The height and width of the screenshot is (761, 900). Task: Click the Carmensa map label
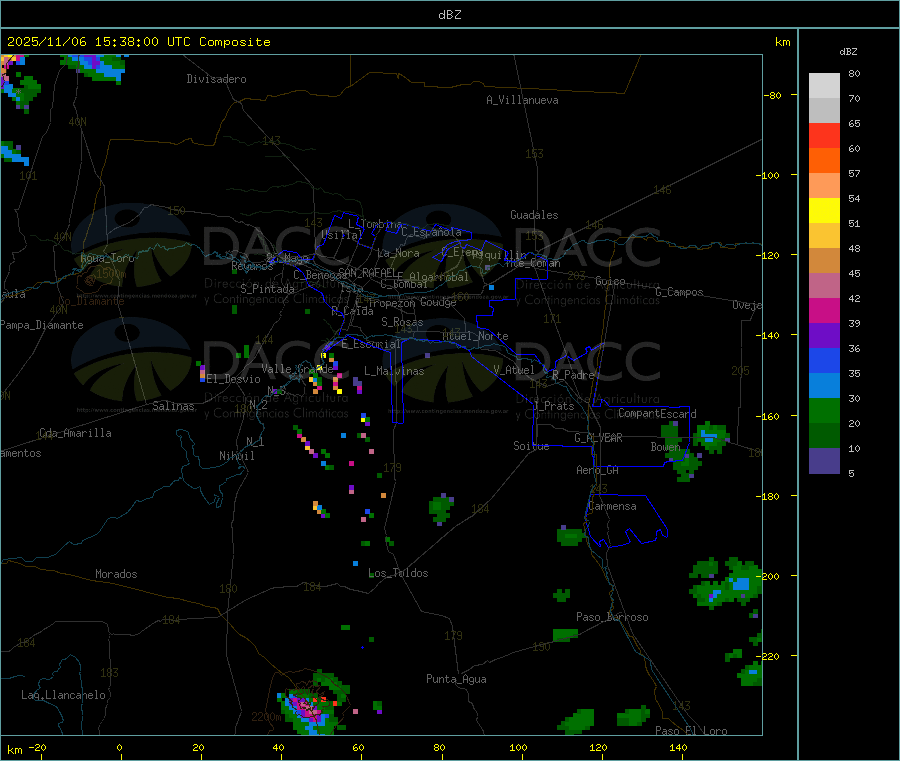612,506
